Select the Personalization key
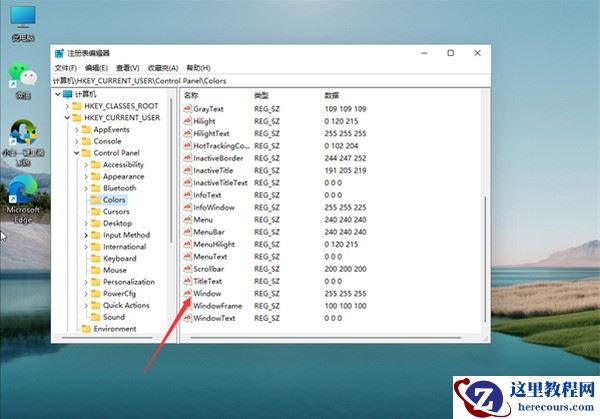Viewport: 600px width, 419px height. [x=129, y=282]
